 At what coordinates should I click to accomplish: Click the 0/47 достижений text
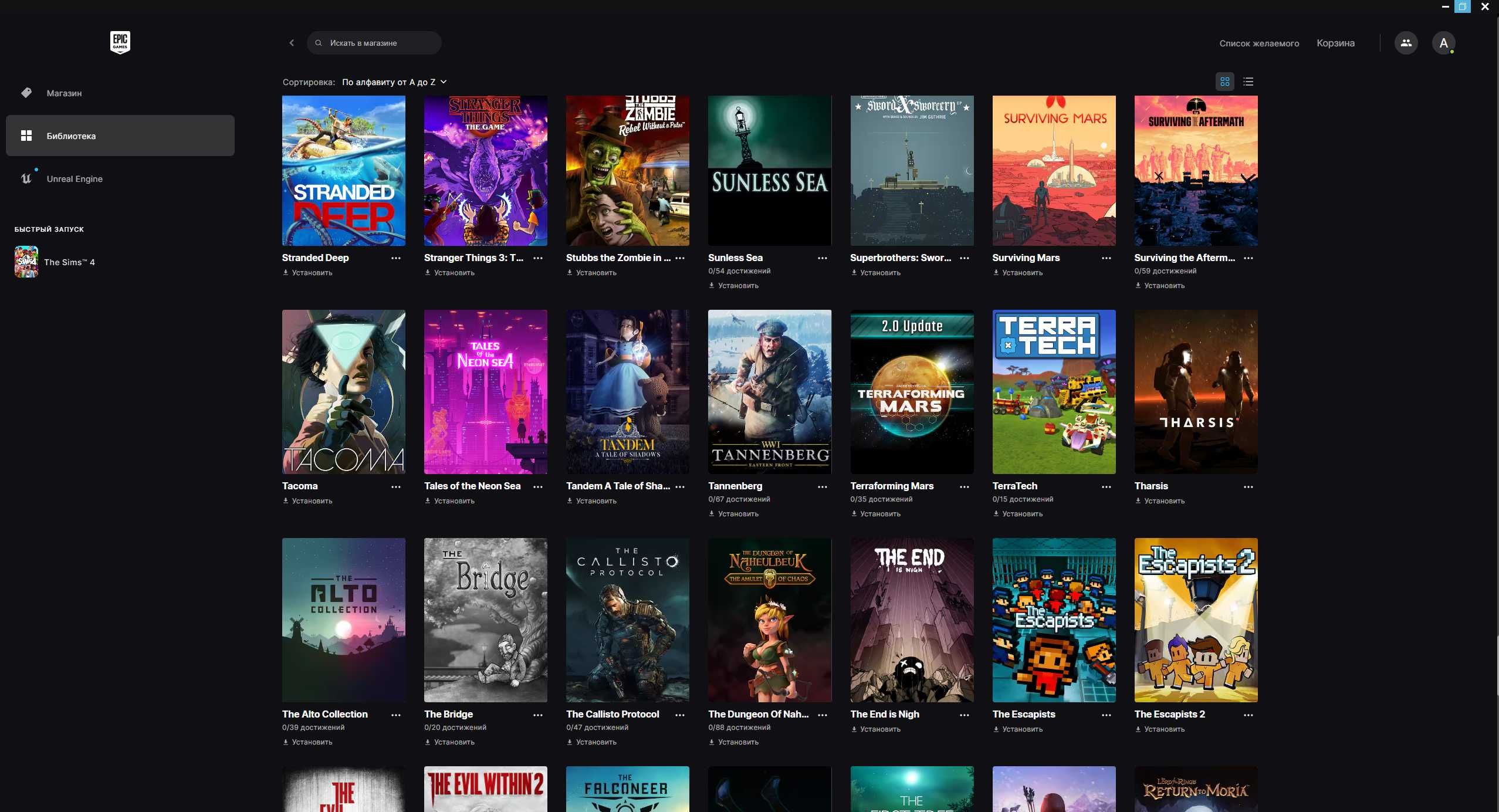(x=597, y=728)
